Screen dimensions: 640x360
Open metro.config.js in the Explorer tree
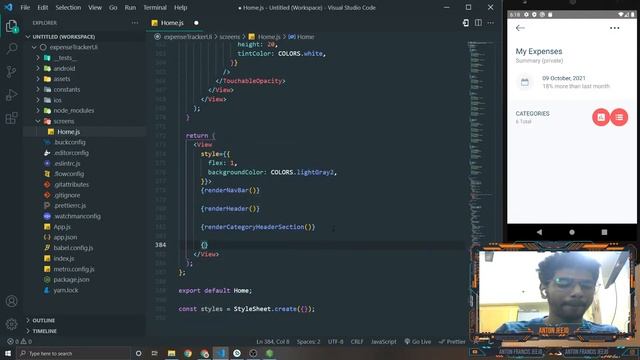(73, 269)
